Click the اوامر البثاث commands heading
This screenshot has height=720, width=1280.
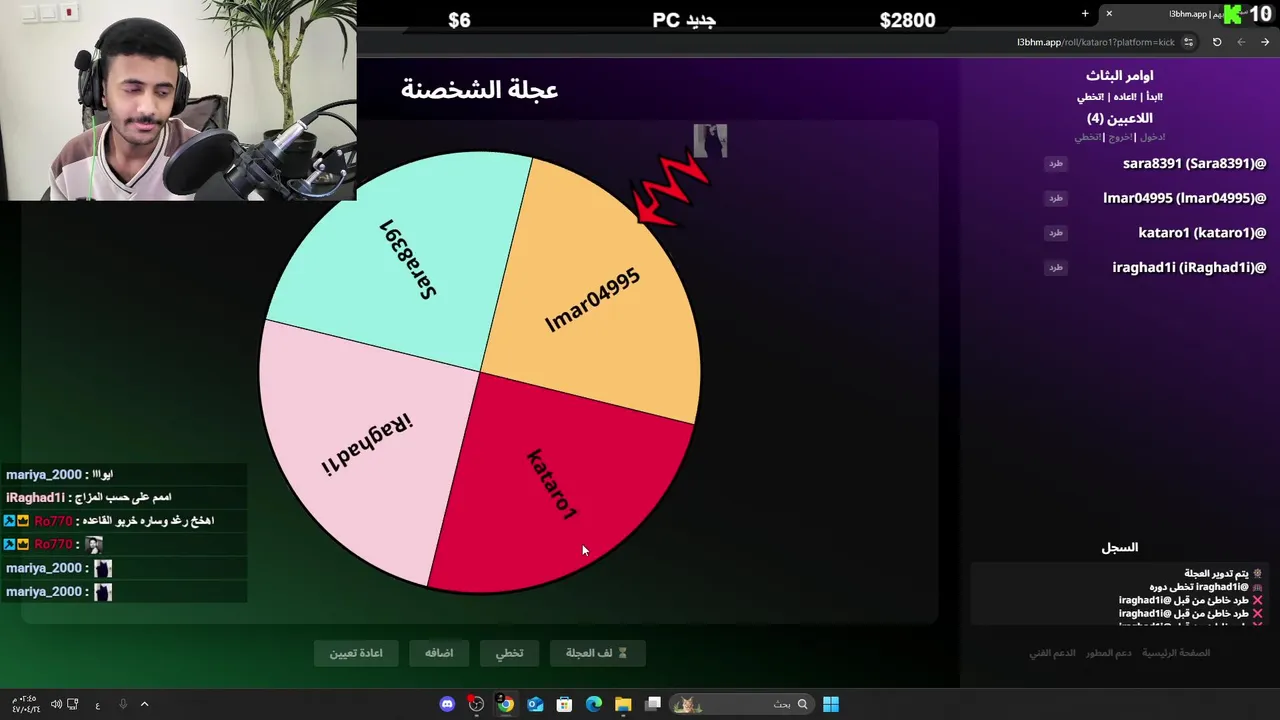coord(1120,76)
